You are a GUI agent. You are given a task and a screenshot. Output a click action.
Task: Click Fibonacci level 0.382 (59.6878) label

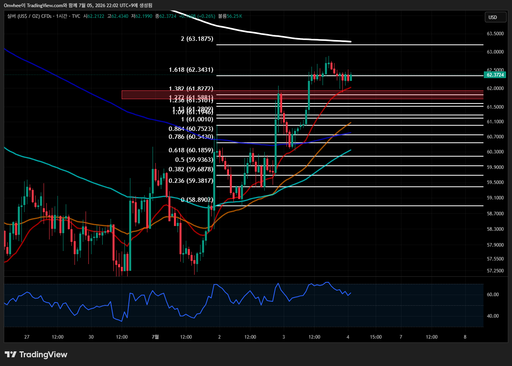click(x=191, y=169)
